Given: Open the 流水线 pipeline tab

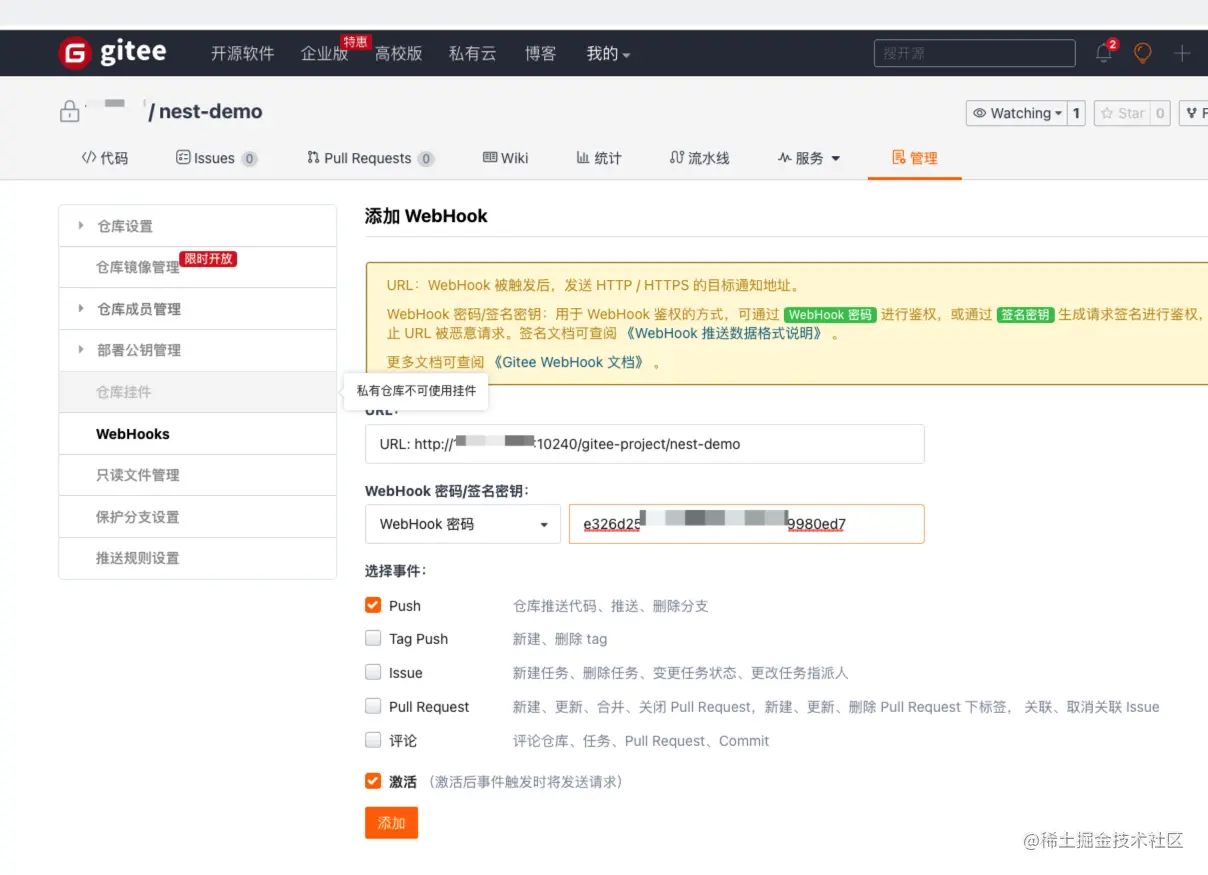Looking at the screenshot, I should point(699,158).
